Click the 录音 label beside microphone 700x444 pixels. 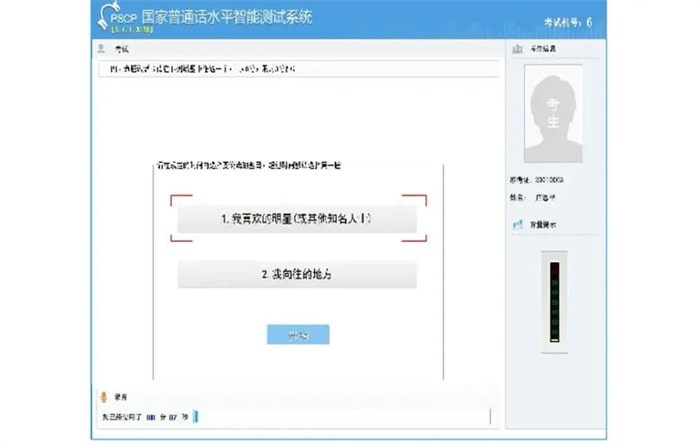(x=121, y=397)
